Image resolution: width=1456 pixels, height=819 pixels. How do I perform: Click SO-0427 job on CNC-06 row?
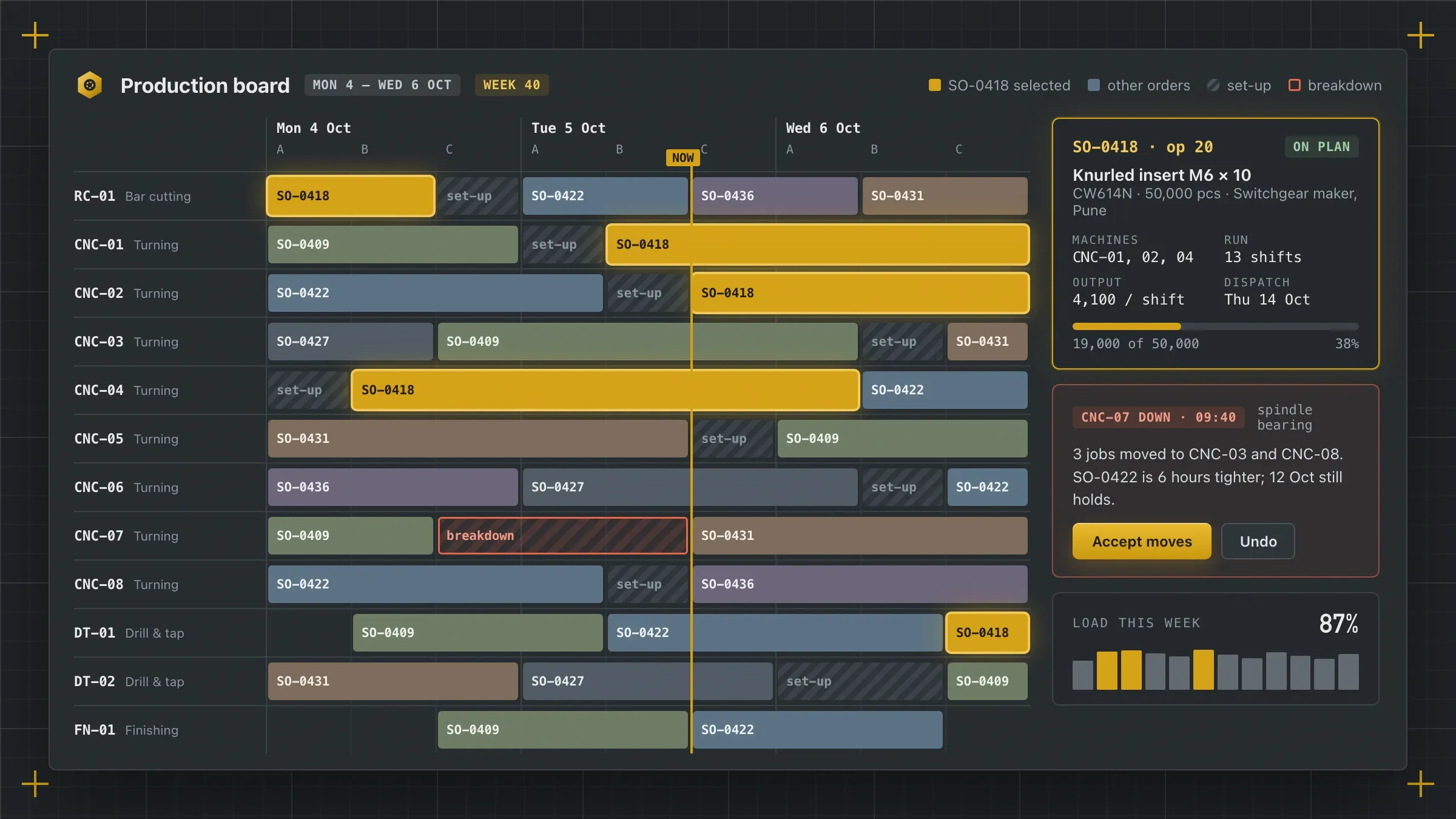tap(690, 487)
